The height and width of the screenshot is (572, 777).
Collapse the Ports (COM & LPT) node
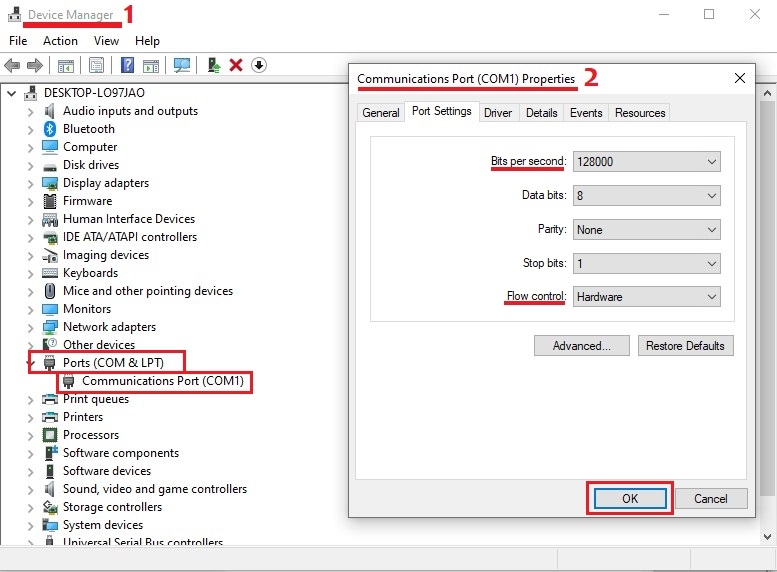pyautogui.click(x=32, y=363)
